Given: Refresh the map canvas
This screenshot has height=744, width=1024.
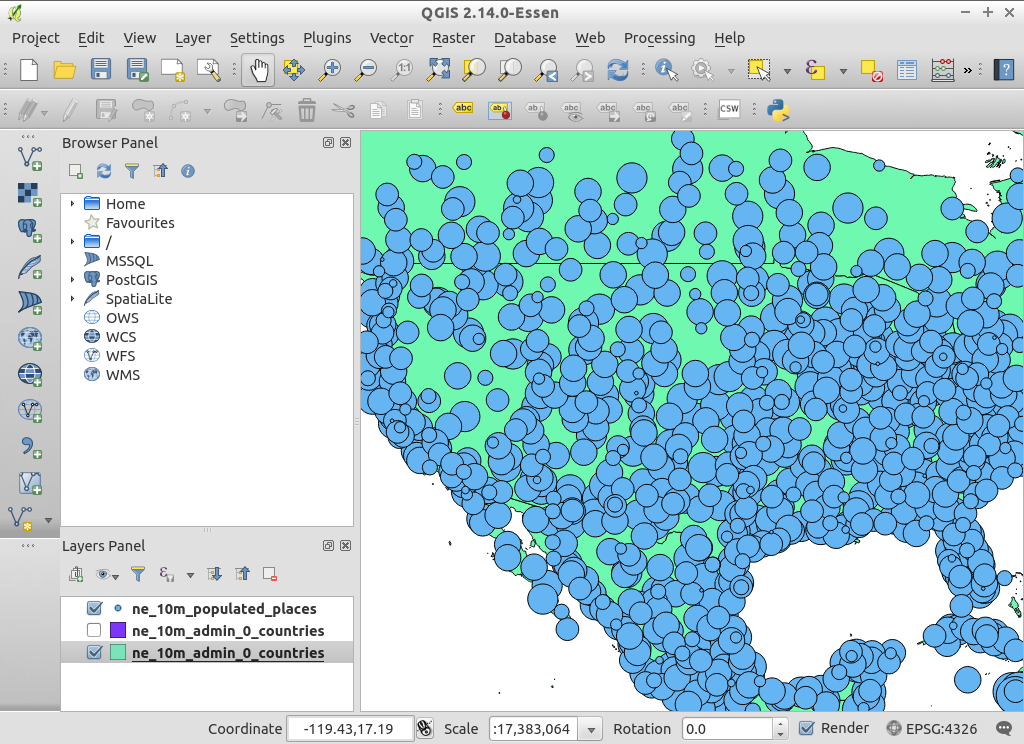Looking at the screenshot, I should (617, 69).
